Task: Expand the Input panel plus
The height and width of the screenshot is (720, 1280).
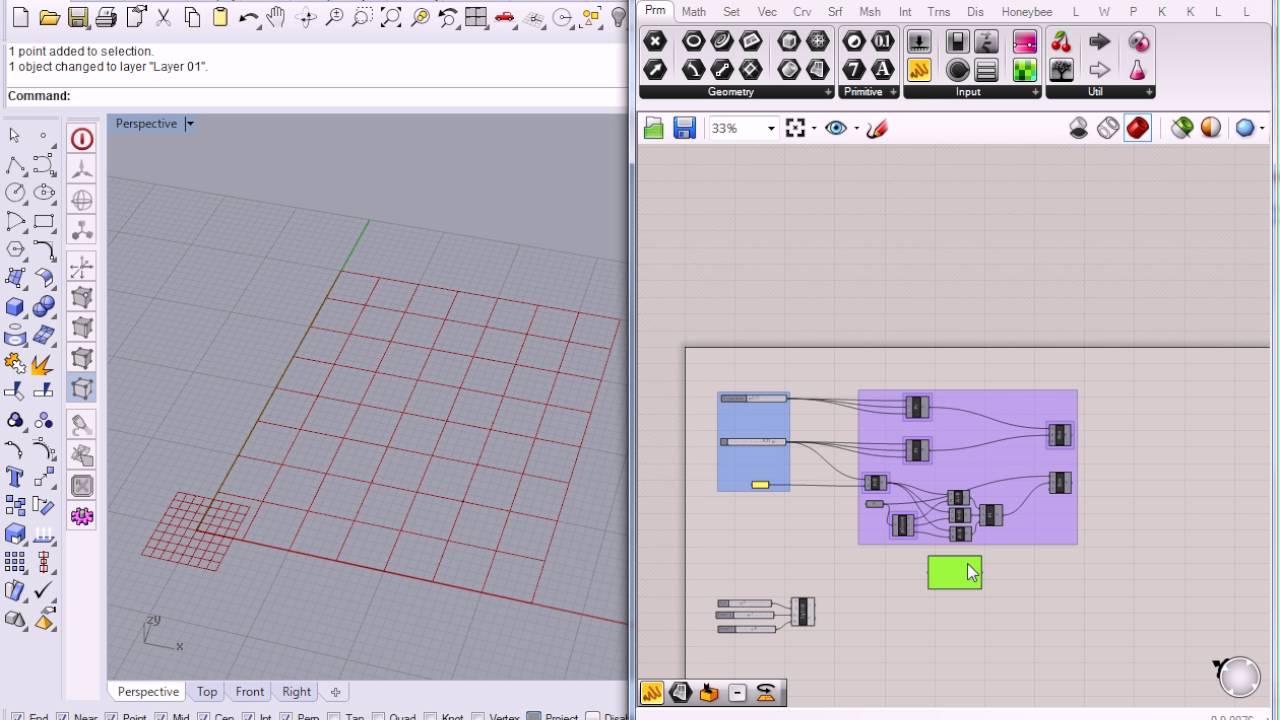Action: point(1035,92)
